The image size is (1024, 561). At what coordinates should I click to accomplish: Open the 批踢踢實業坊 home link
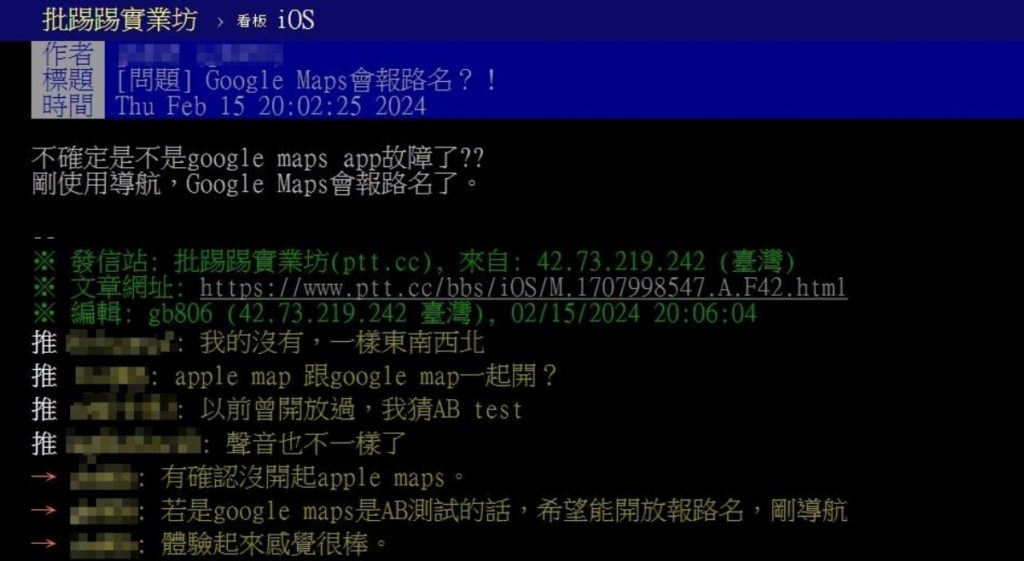120,20
